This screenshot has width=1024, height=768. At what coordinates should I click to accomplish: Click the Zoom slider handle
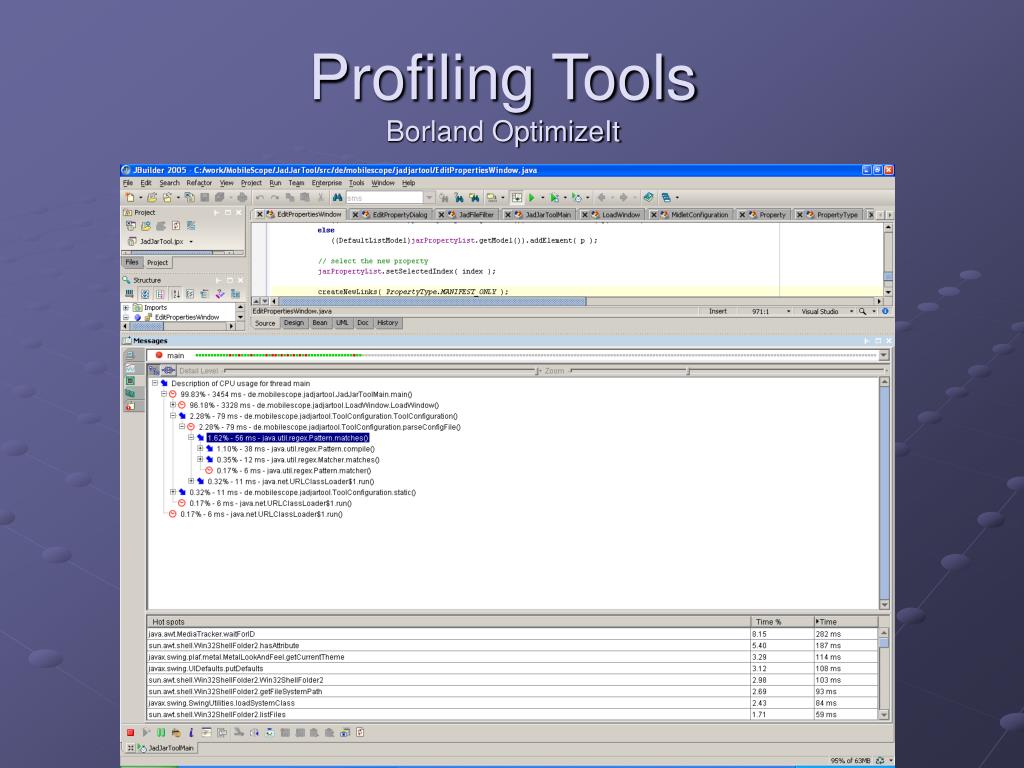[x=688, y=371]
